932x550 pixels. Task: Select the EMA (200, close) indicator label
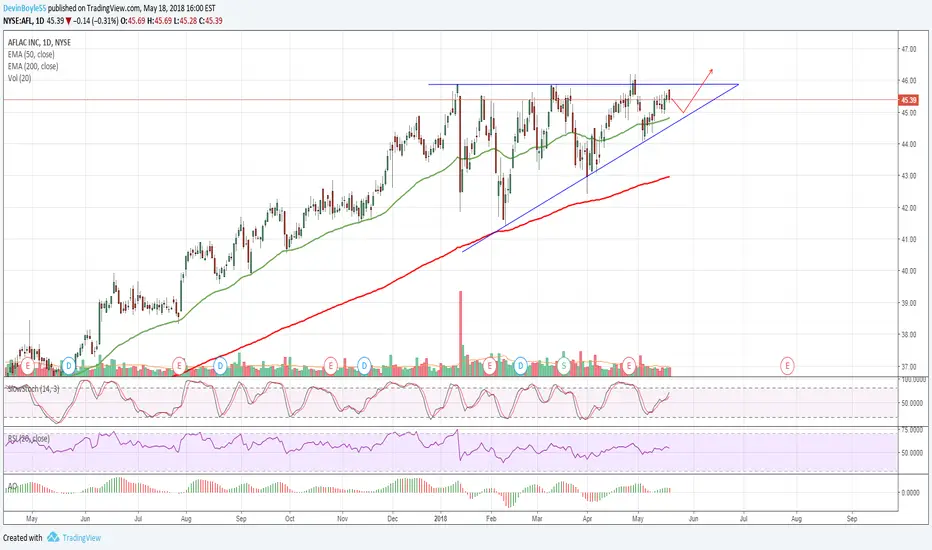(33, 67)
